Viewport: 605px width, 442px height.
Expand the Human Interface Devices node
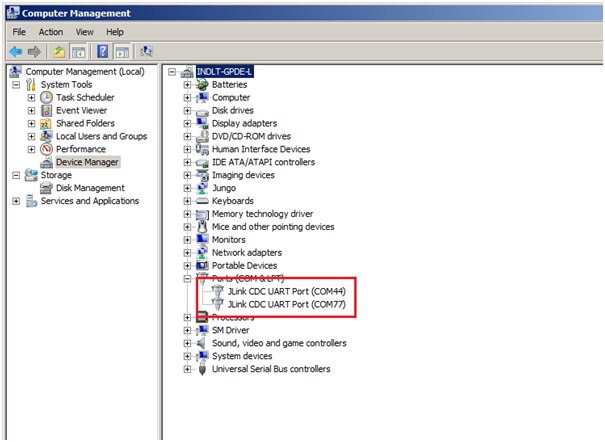tap(187, 149)
